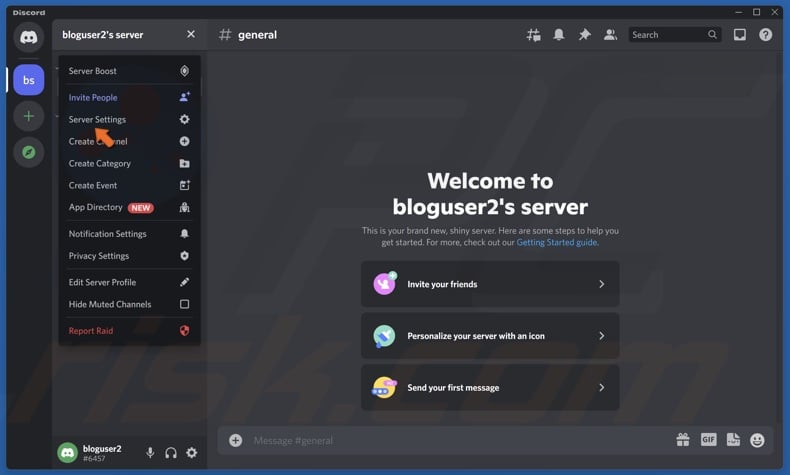Viewport: 790px width, 475px height.
Task: Click Send your first message card
Action: (x=490, y=387)
